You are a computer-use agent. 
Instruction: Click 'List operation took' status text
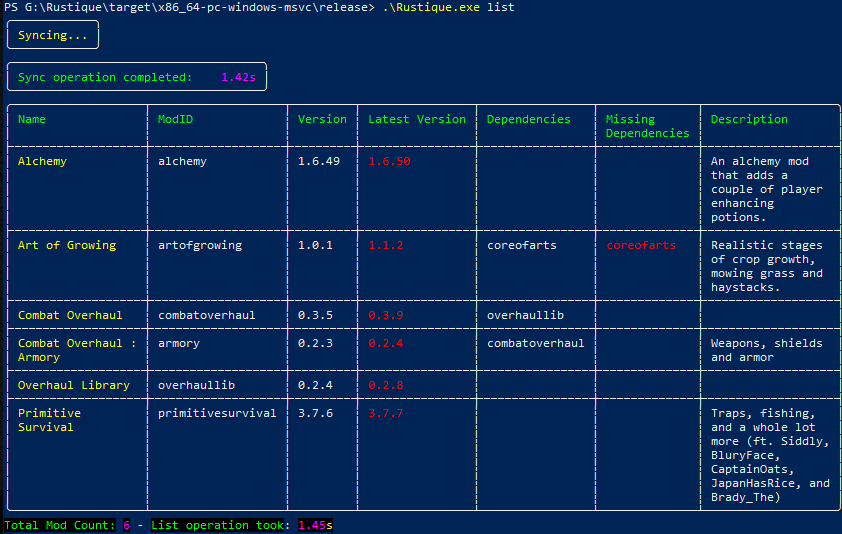[x=217, y=525]
